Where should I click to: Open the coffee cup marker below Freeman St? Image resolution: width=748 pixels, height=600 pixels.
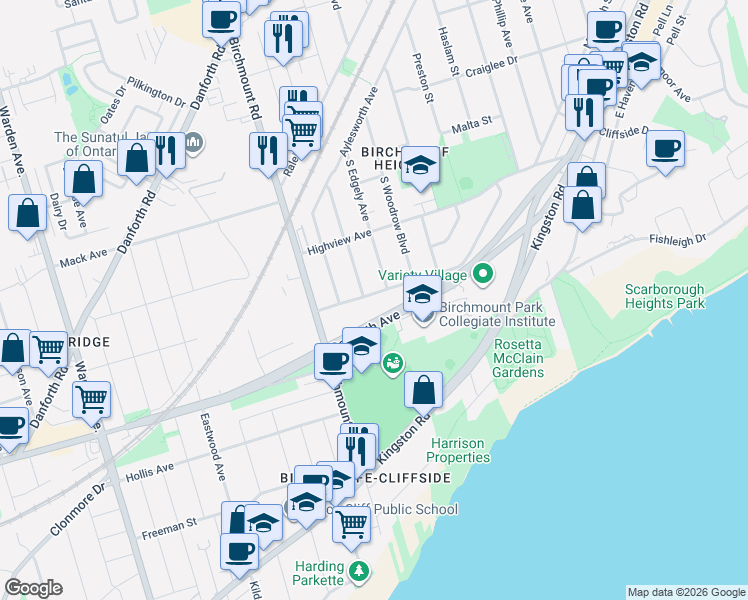(x=239, y=553)
